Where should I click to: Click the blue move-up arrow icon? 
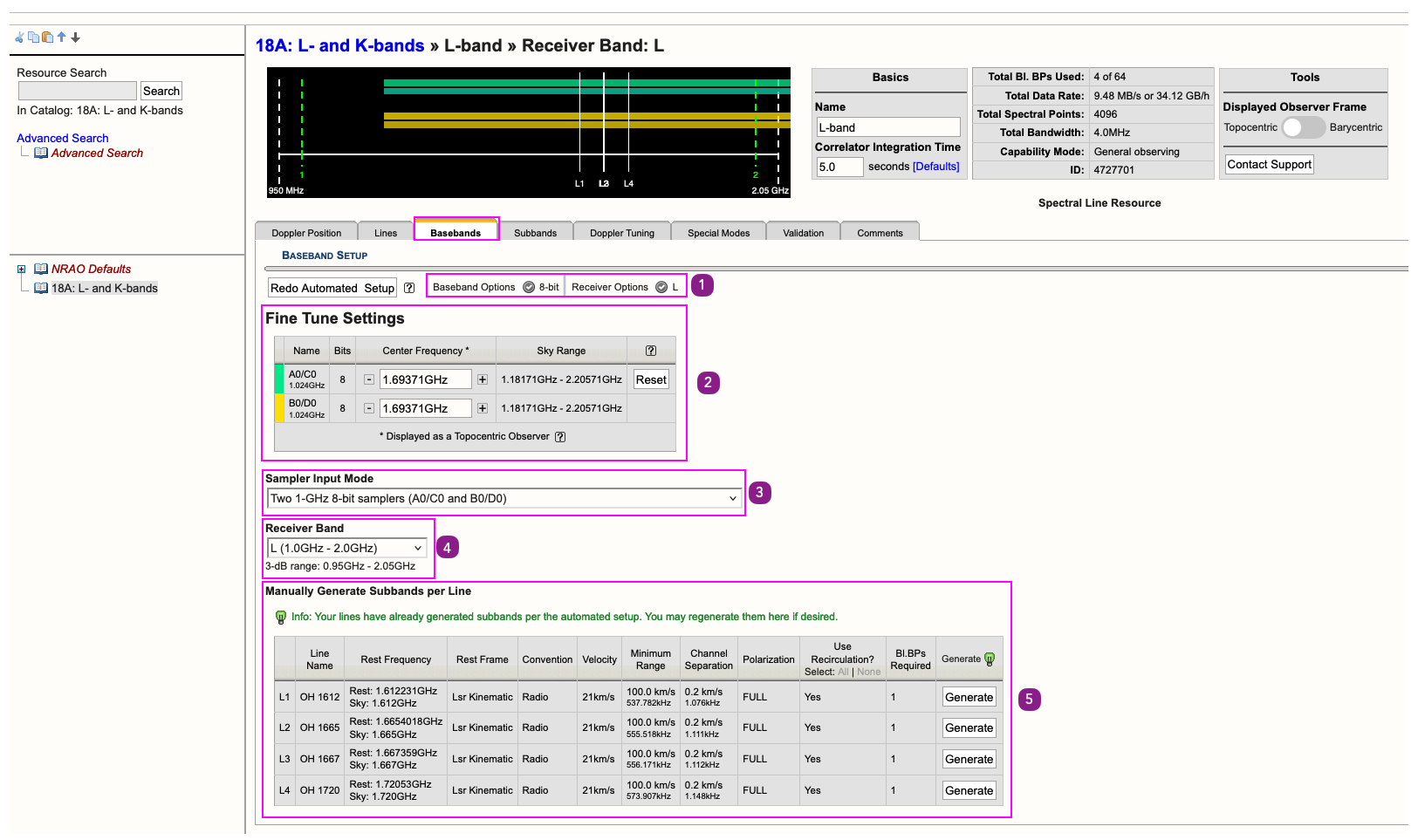[61, 38]
